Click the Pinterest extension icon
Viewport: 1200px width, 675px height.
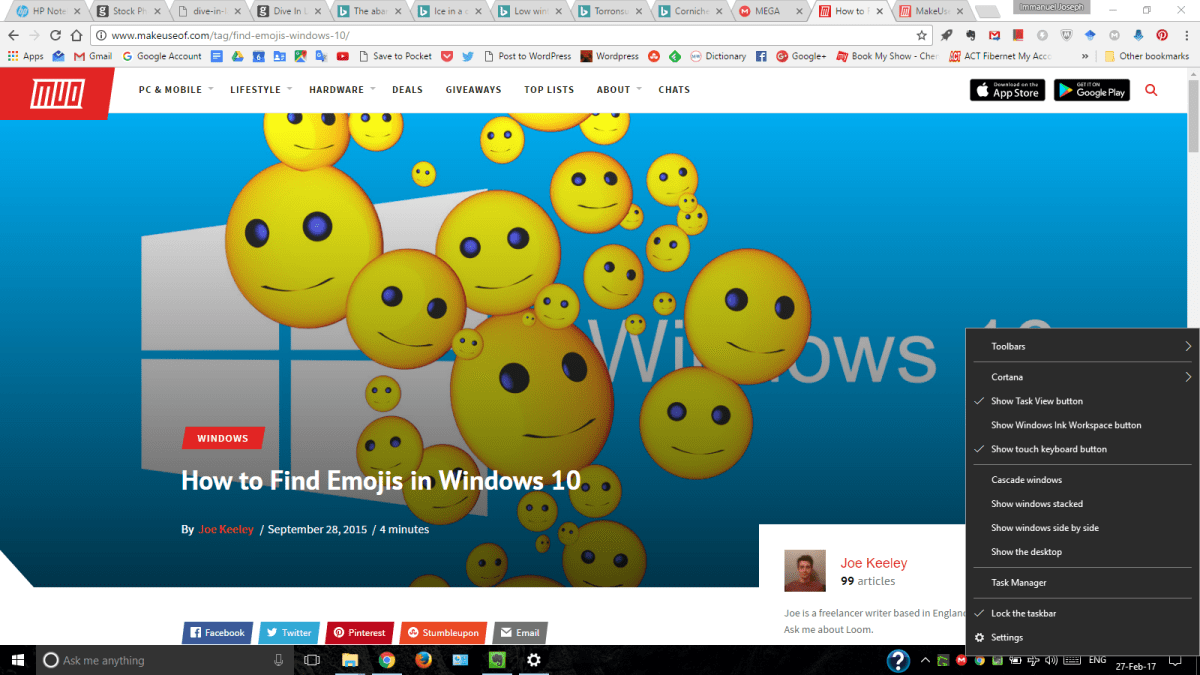(1162, 33)
